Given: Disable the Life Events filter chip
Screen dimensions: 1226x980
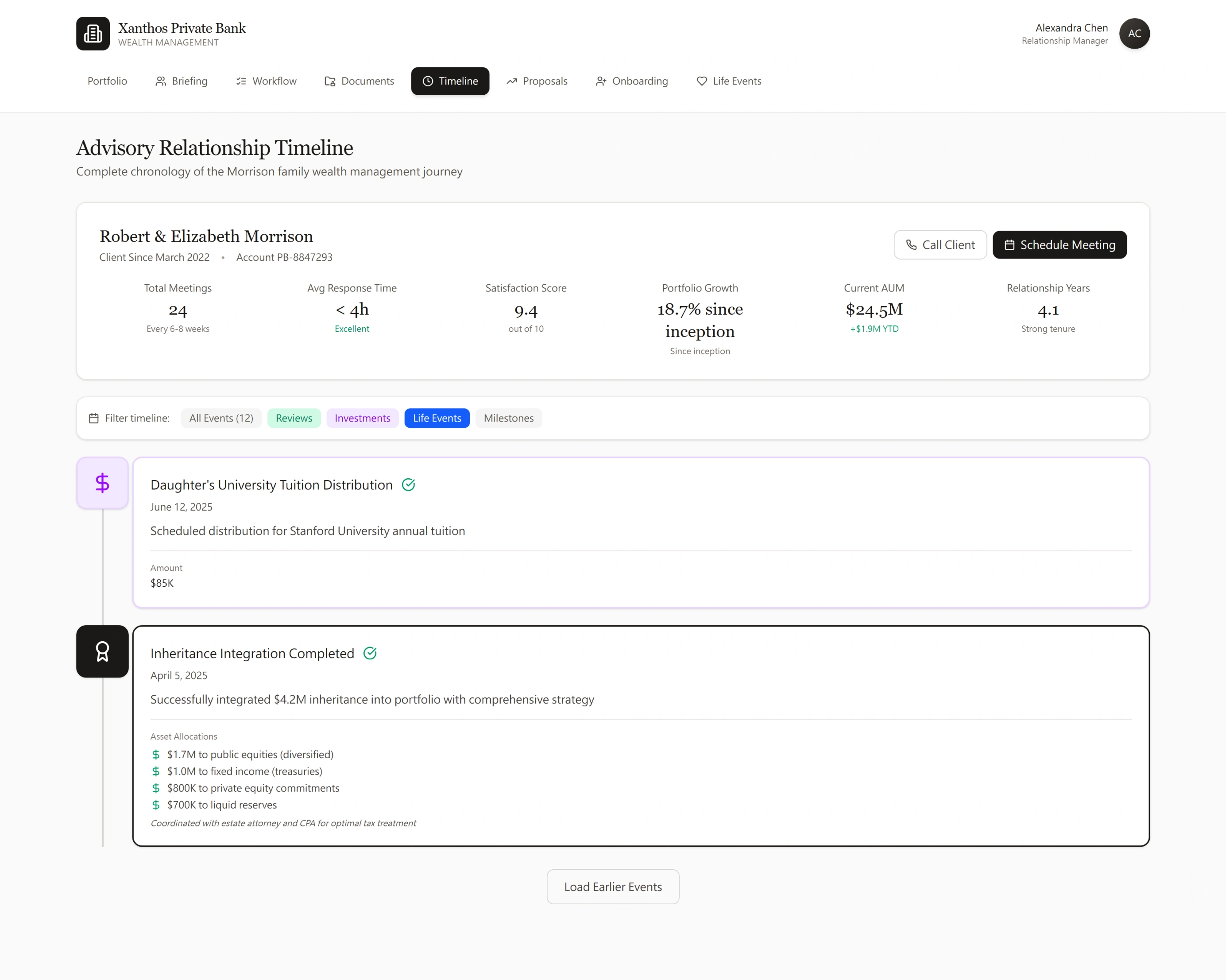Looking at the screenshot, I should (437, 418).
